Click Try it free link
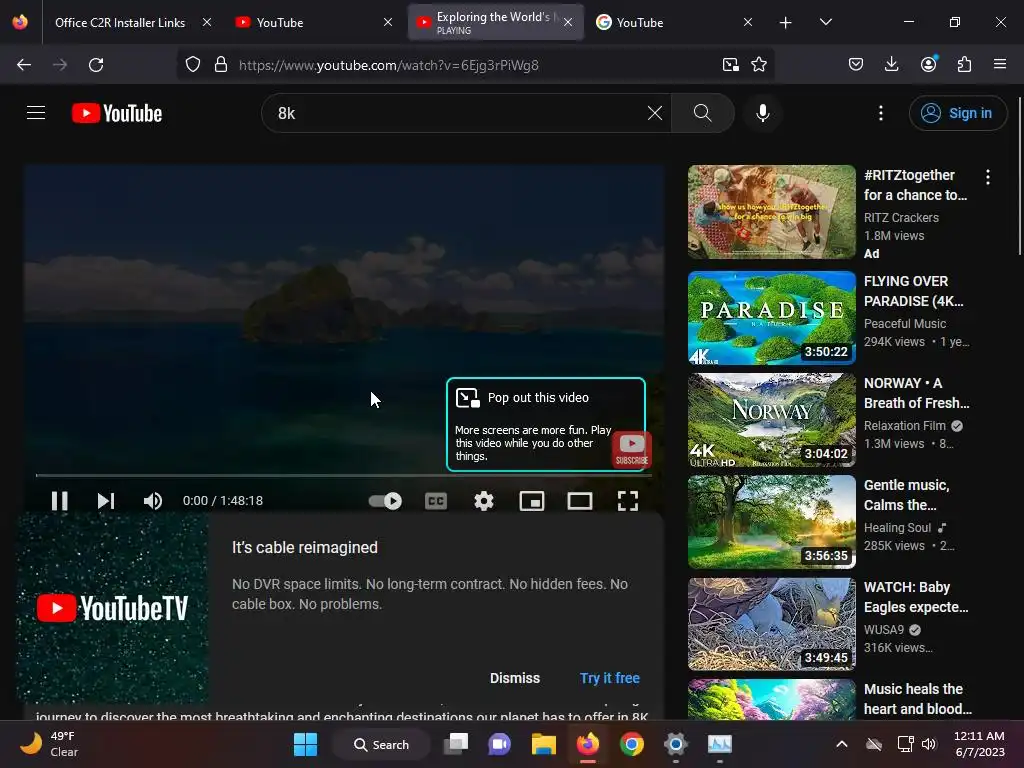1024x768 pixels. click(609, 678)
